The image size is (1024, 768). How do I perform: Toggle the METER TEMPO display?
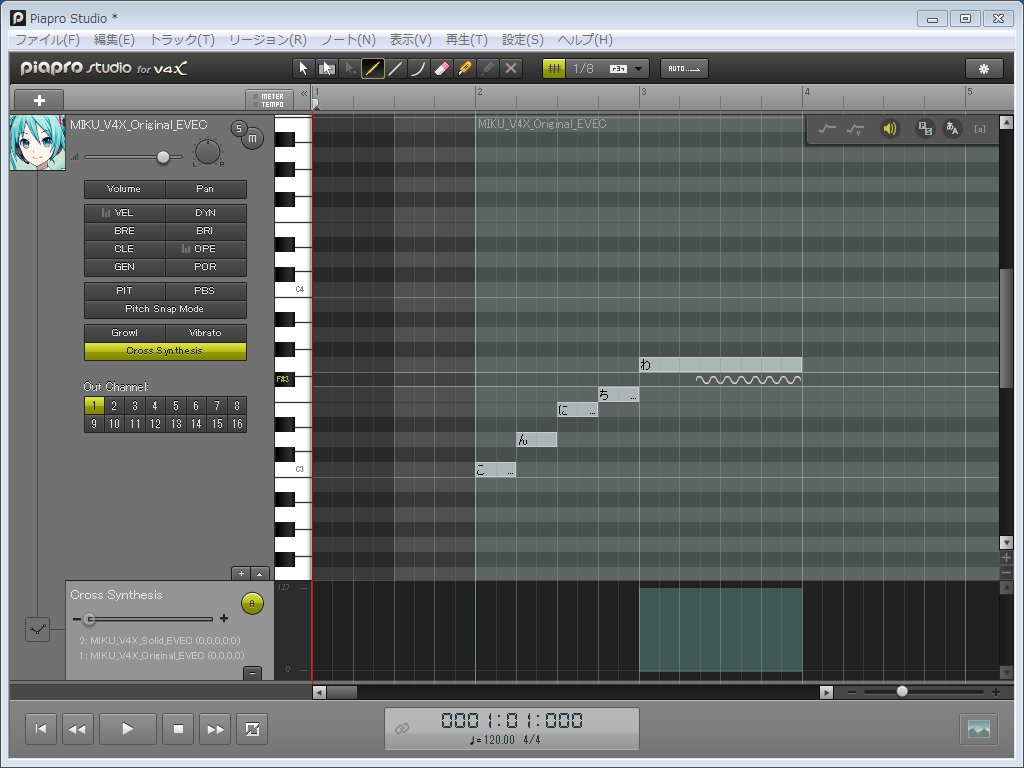click(x=269, y=100)
